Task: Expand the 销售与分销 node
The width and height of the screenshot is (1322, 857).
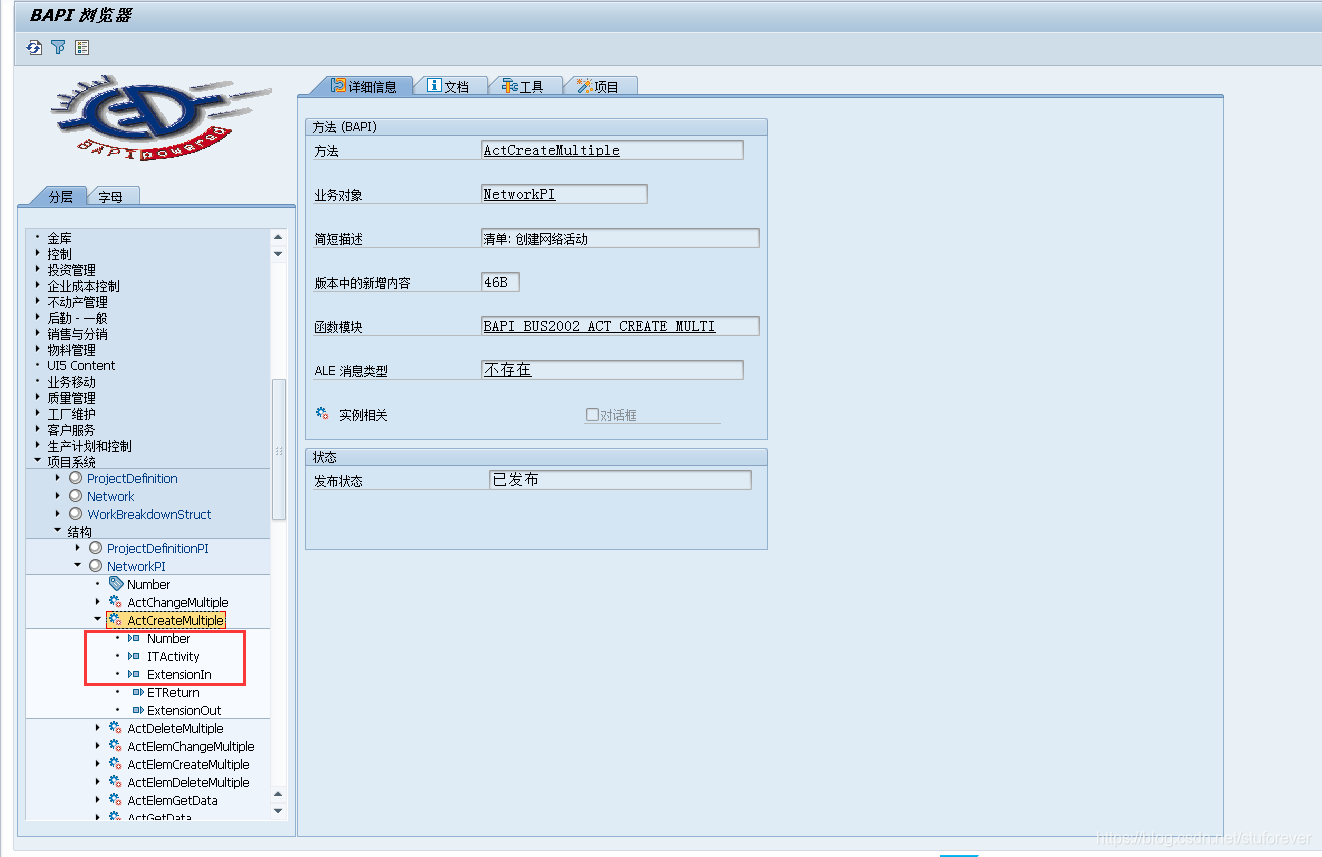Action: pyautogui.click(x=37, y=334)
